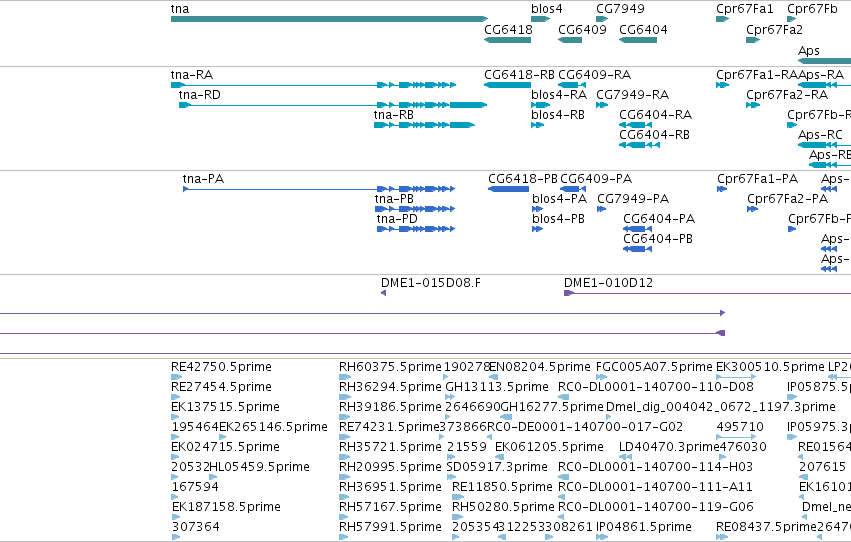Screen dimensions: 851x542
Task: Click EST RE42750.5prime
Action: point(221,367)
